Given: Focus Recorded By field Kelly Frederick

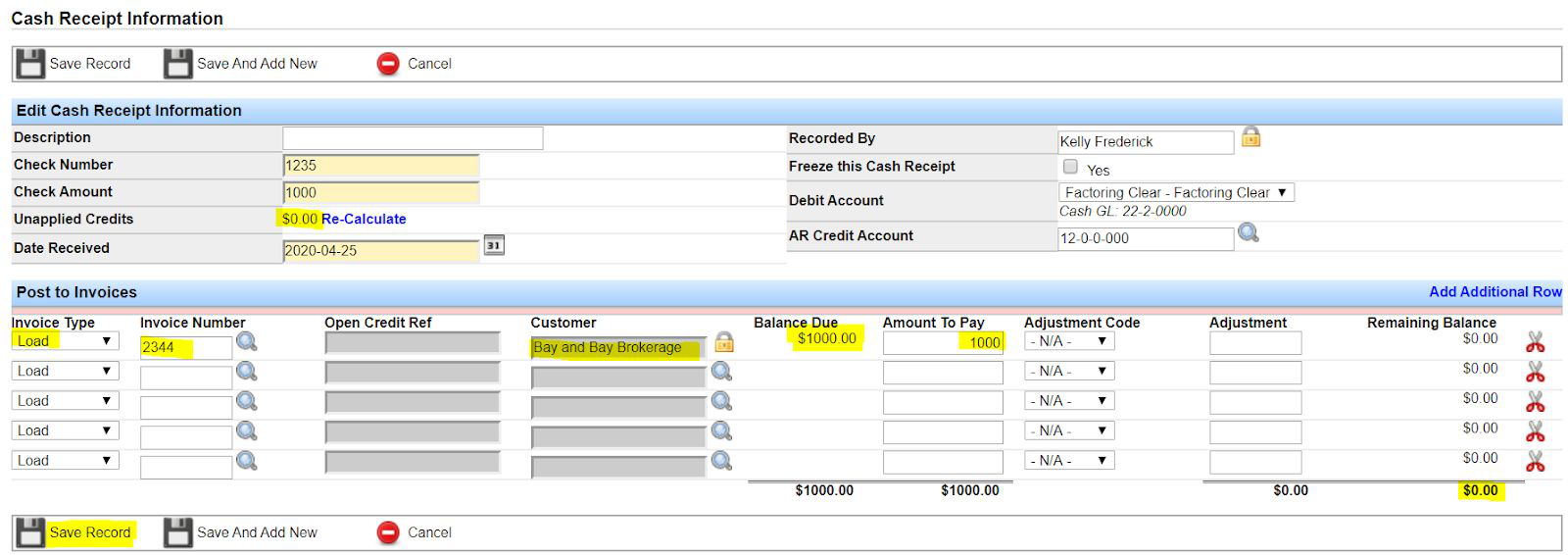Looking at the screenshot, I should point(1146,142).
